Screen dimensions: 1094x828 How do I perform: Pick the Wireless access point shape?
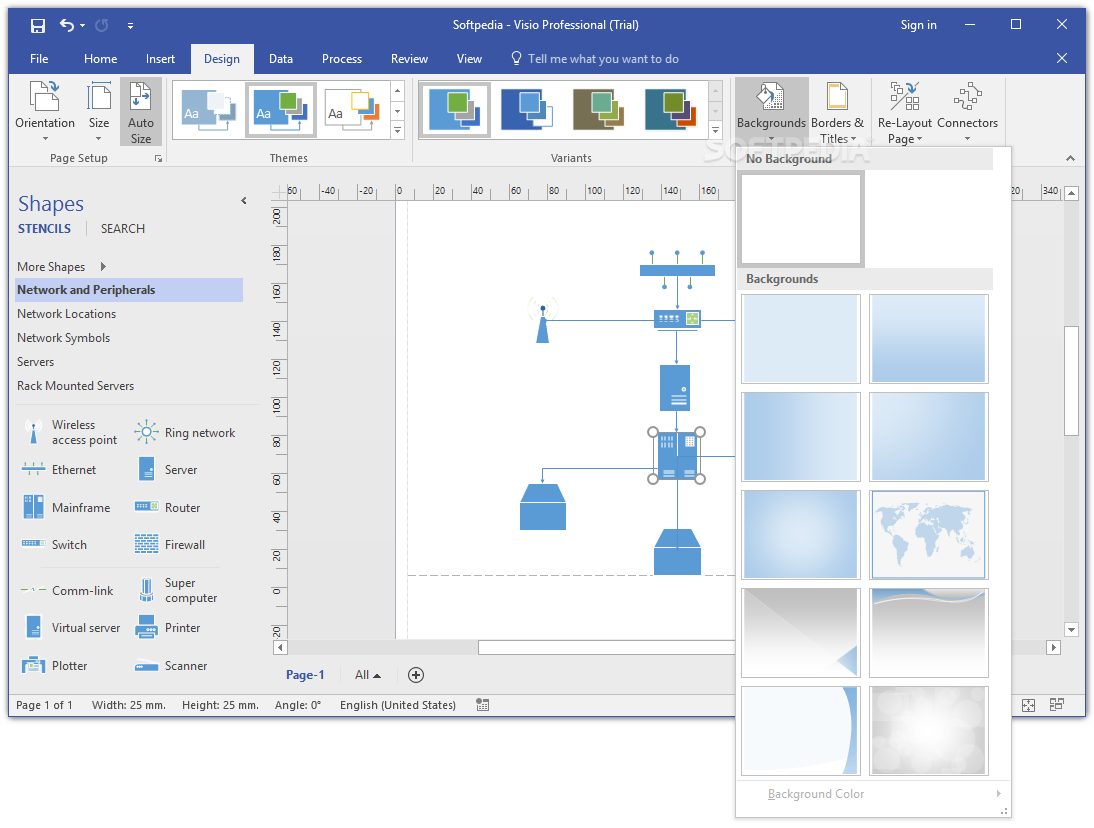click(x=70, y=432)
